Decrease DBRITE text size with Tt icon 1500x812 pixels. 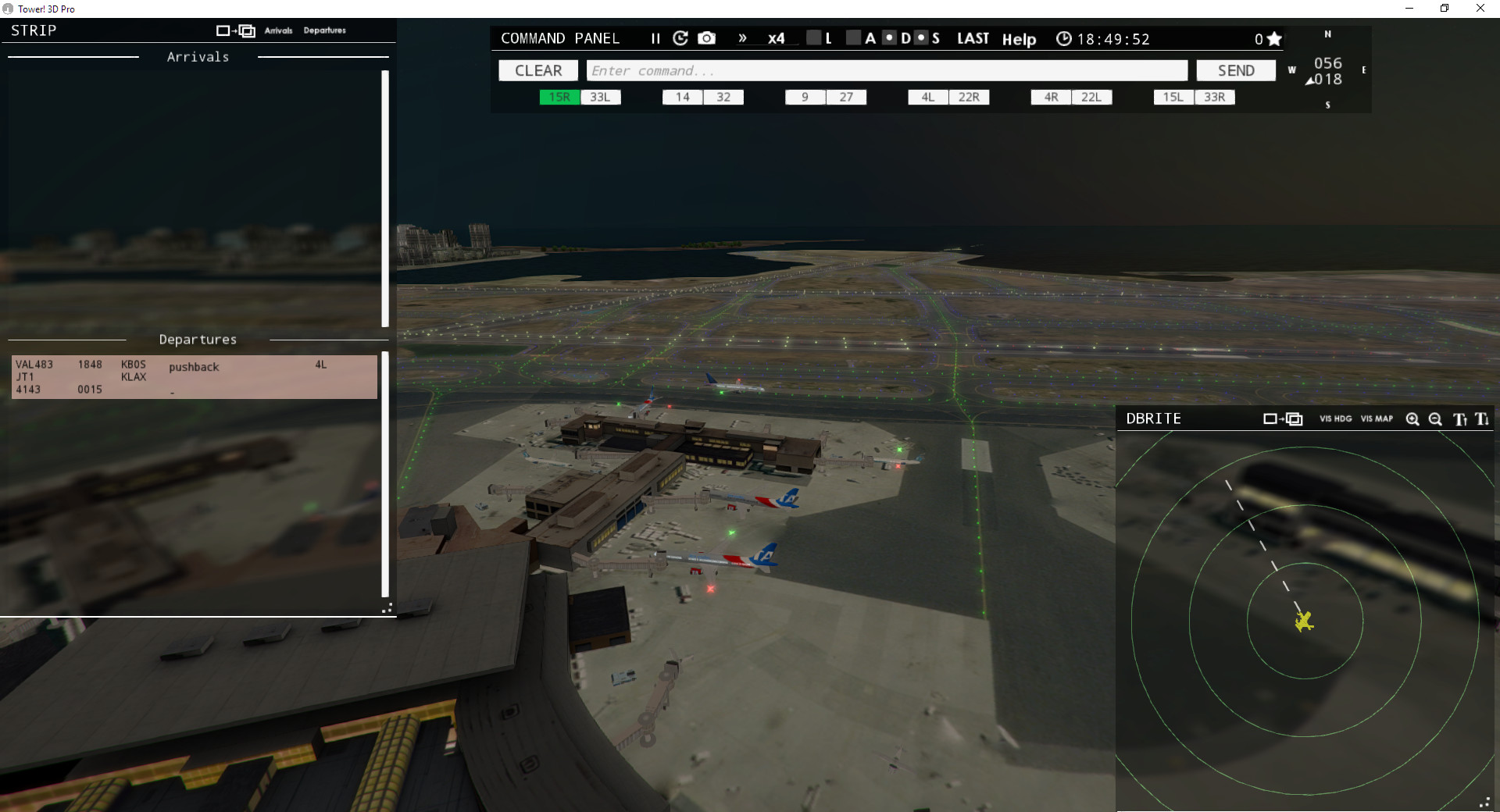(1482, 419)
